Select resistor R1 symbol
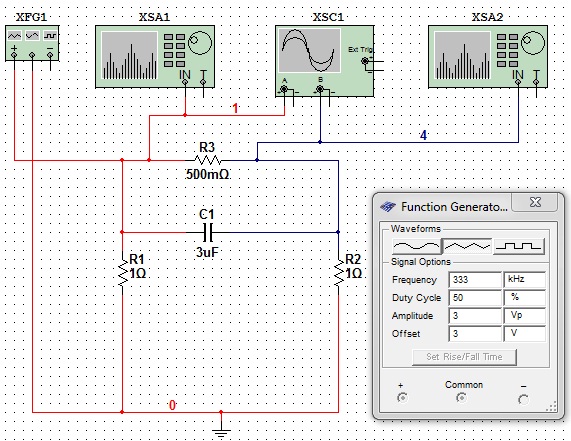This screenshot has height=441, width=571. click(122, 272)
